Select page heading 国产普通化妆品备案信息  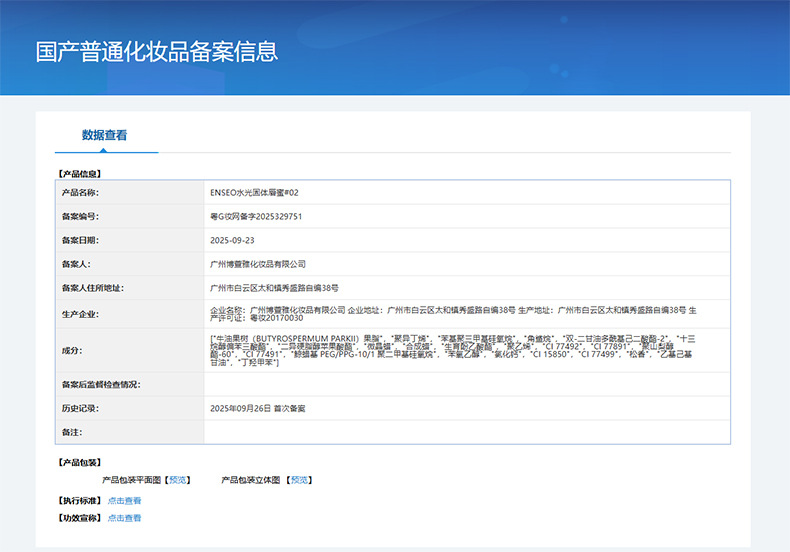tap(157, 51)
